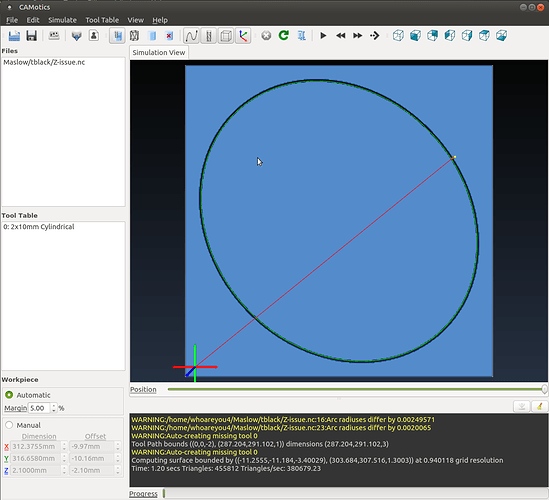Select Maslow/tblack/Z-issue.nc in Files list
Image resolution: width=549 pixels, height=500 pixels.
pos(44,62)
